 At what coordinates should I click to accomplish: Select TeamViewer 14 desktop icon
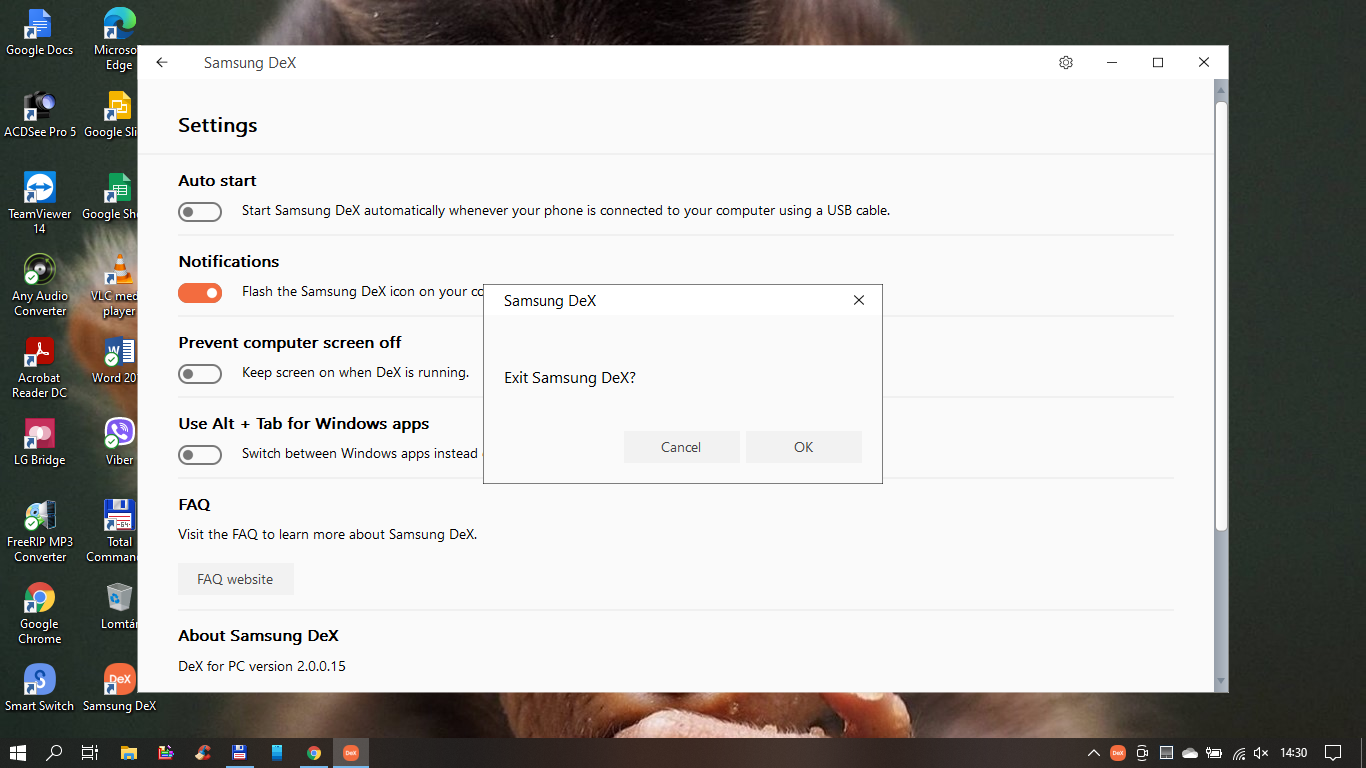click(x=39, y=203)
